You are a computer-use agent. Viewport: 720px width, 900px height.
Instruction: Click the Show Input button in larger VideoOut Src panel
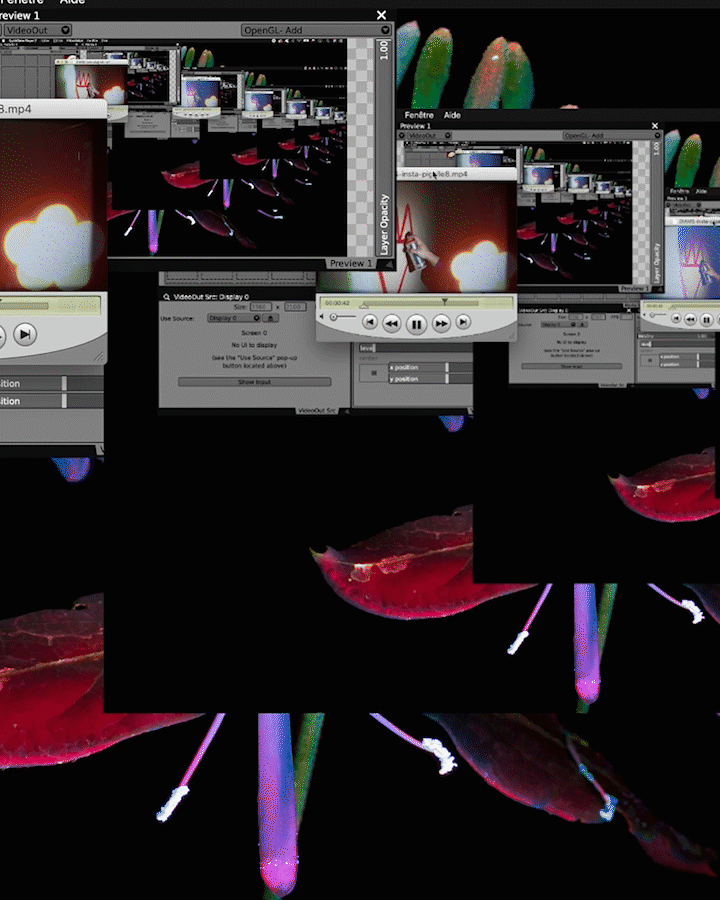pyautogui.click(x=254, y=382)
